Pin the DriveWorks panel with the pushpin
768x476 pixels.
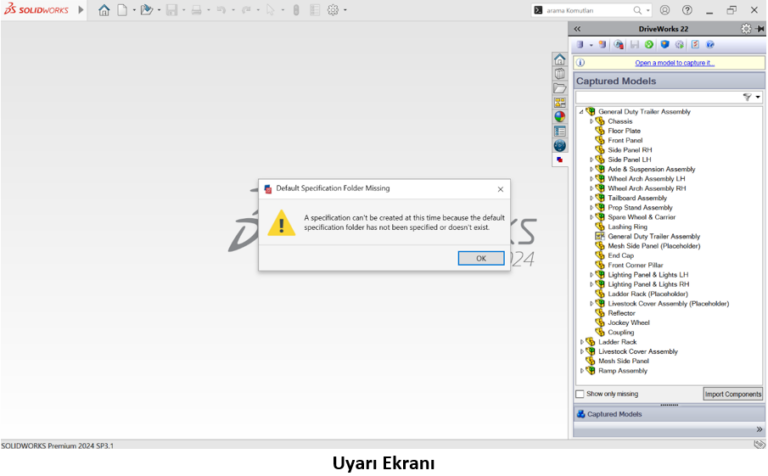pos(759,29)
